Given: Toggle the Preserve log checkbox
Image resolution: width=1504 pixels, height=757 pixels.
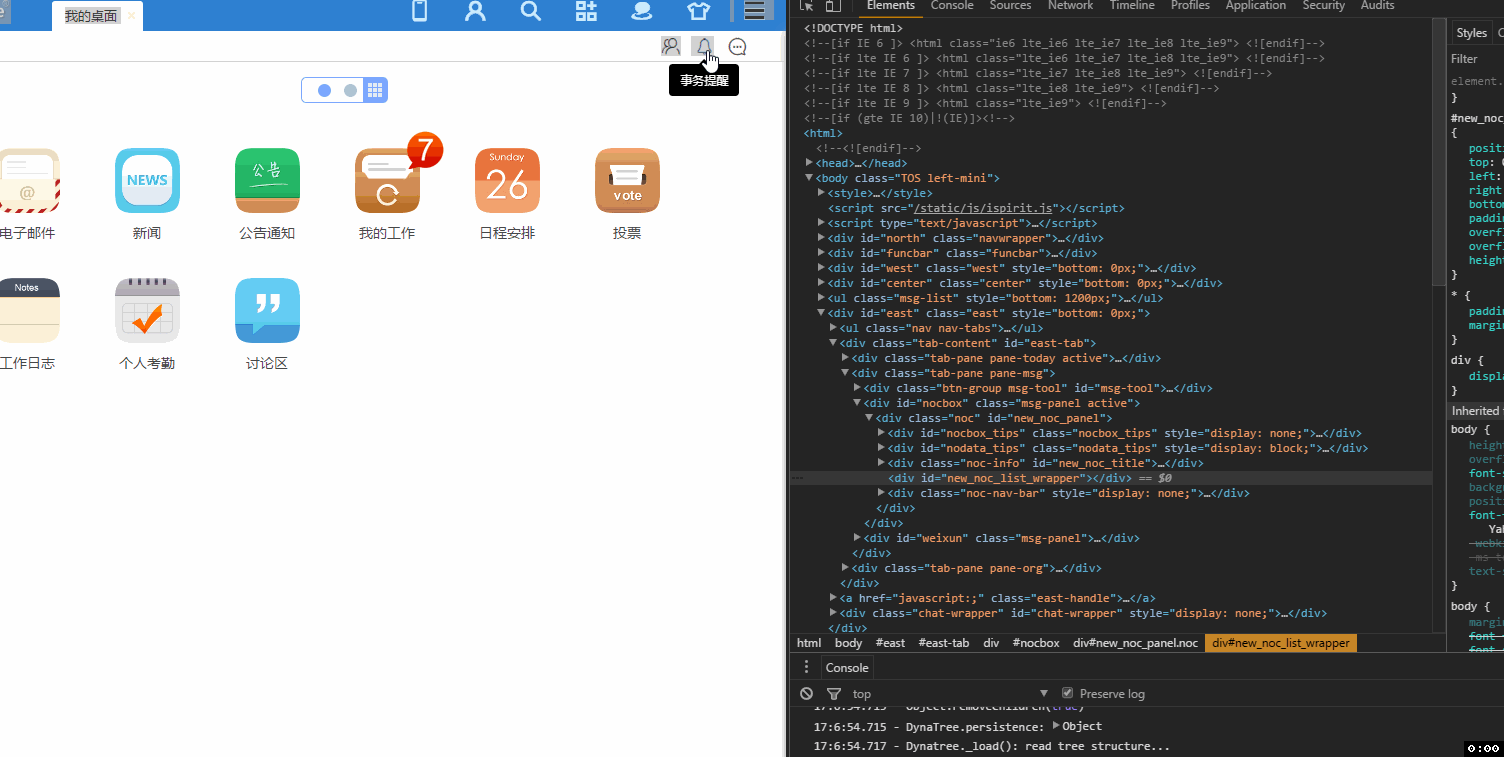Looking at the screenshot, I should pyautogui.click(x=1067, y=693).
